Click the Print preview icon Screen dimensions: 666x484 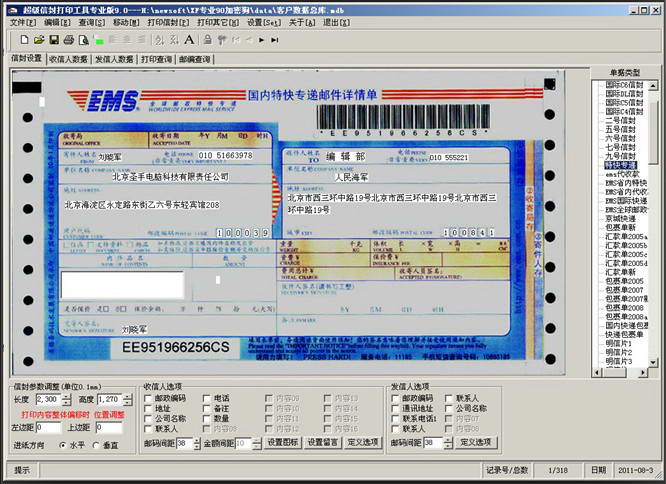click(84, 40)
